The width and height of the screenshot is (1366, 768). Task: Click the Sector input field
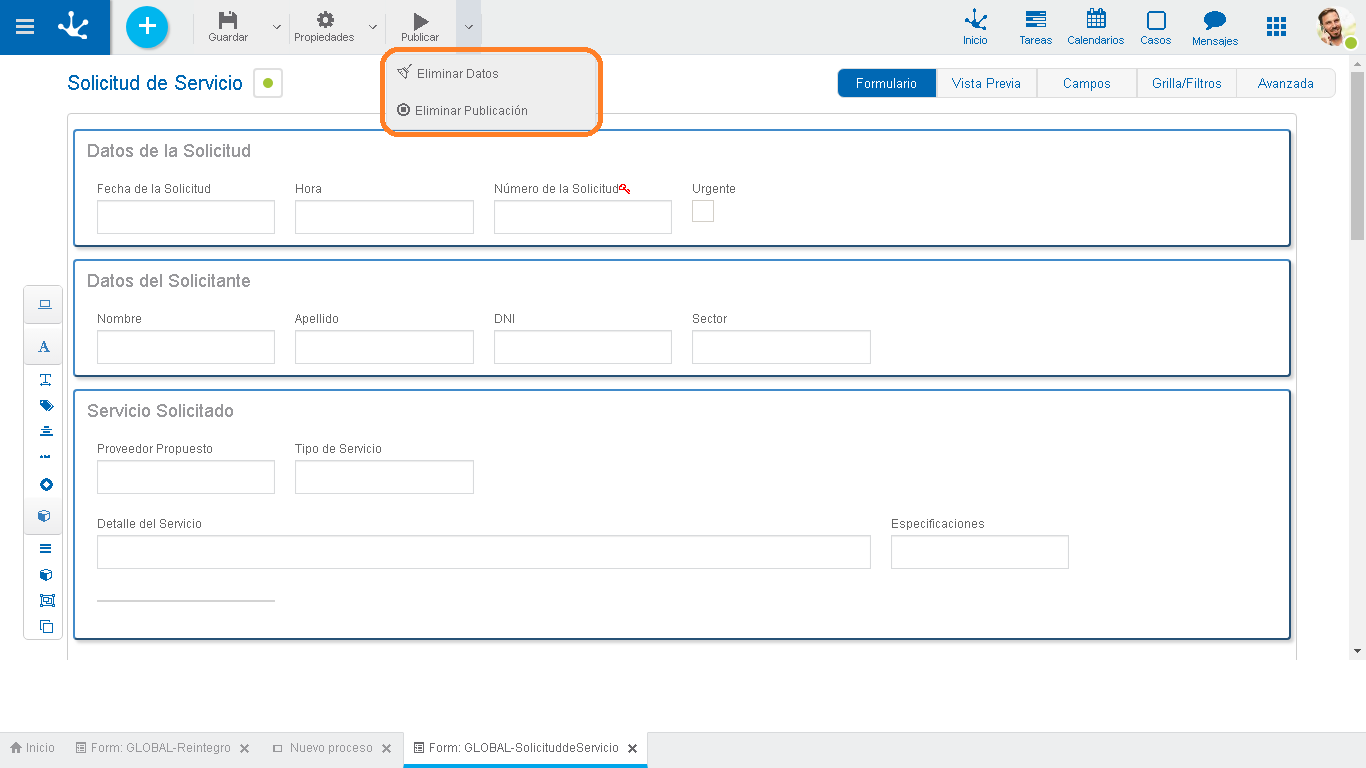781,347
